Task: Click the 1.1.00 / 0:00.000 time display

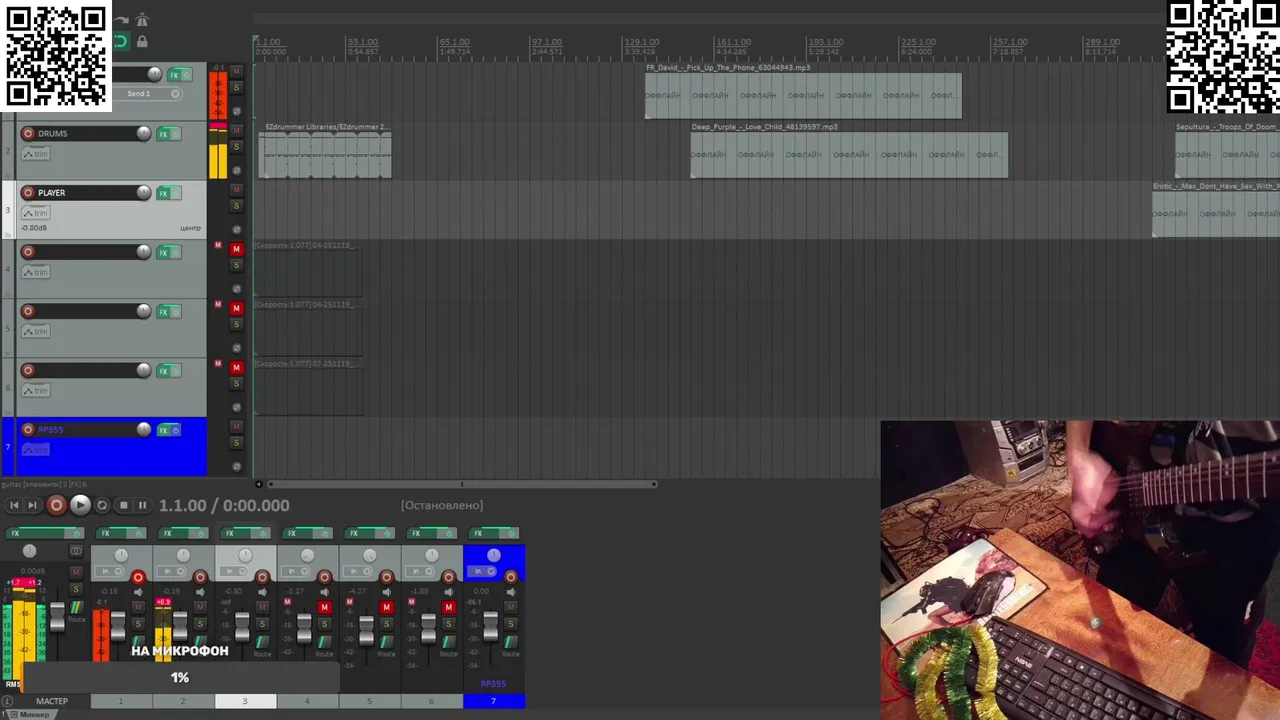Action: point(224,505)
